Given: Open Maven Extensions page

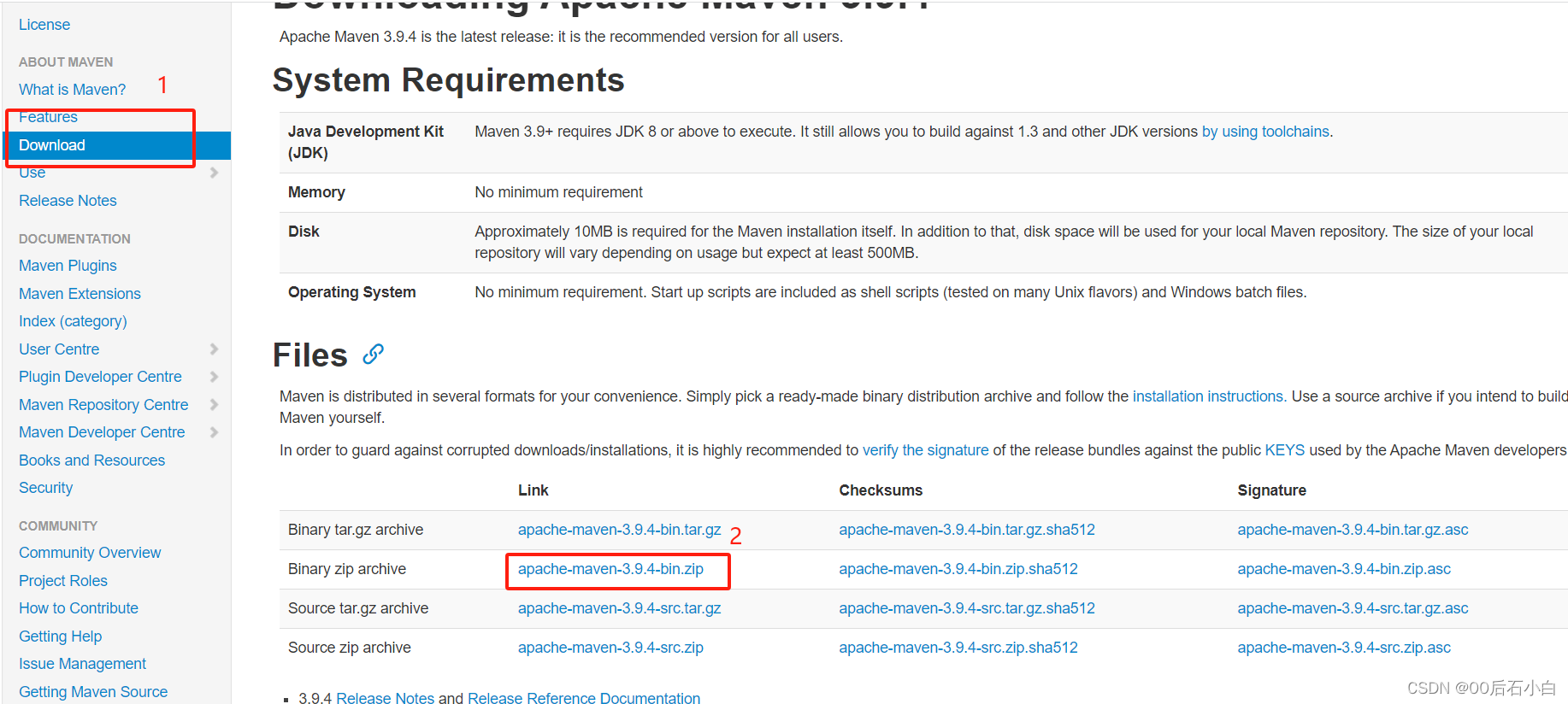Looking at the screenshot, I should coord(80,294).
